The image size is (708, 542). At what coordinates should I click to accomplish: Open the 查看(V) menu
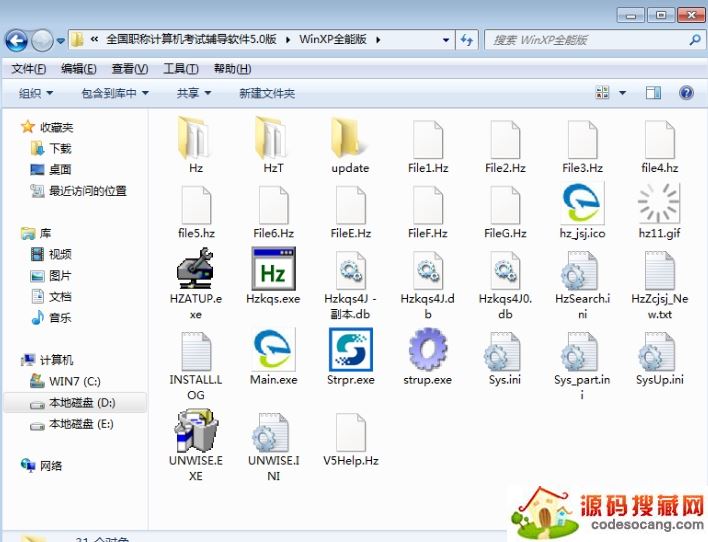(x=129, y=69)
